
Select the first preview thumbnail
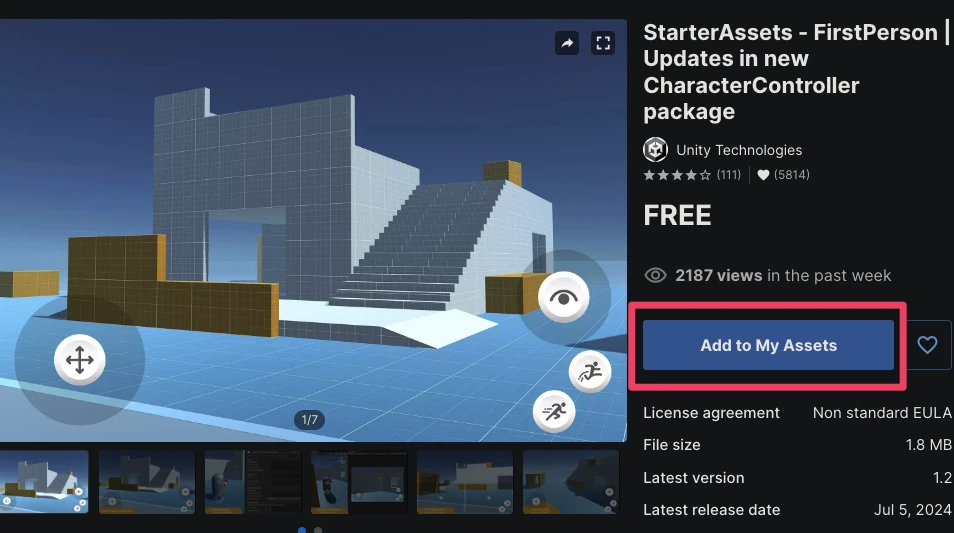point(44,482)
